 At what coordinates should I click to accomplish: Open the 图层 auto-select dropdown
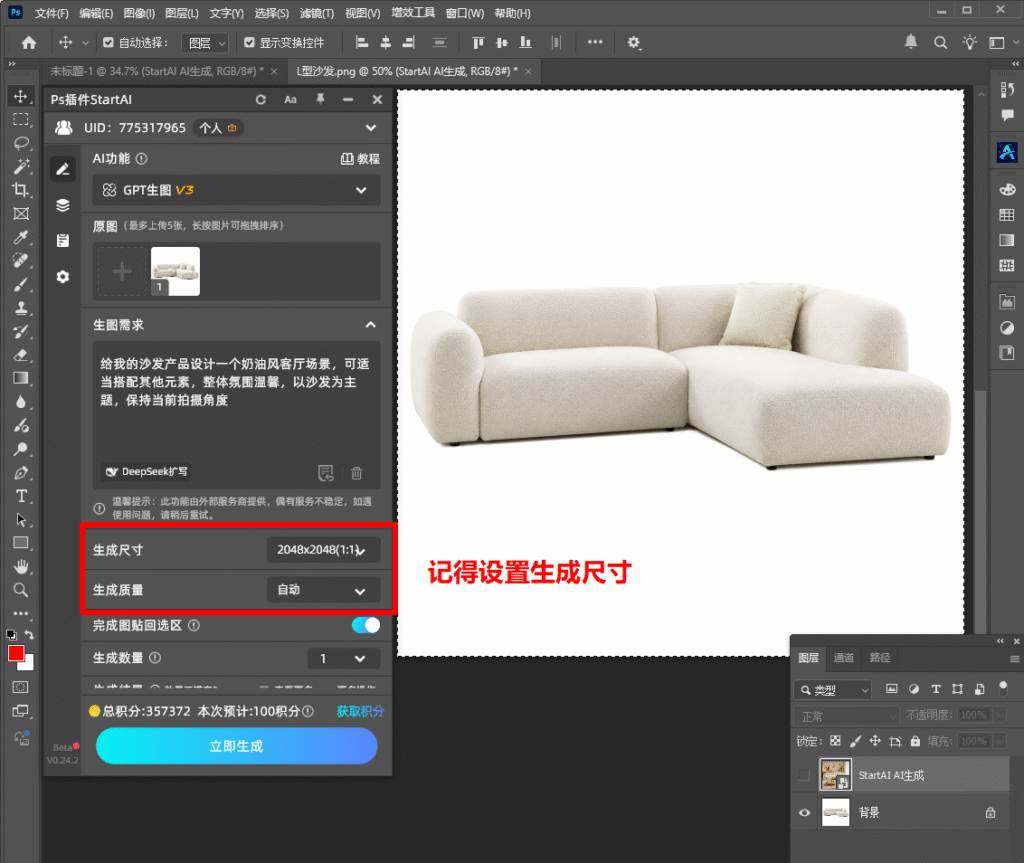point(204,43)
